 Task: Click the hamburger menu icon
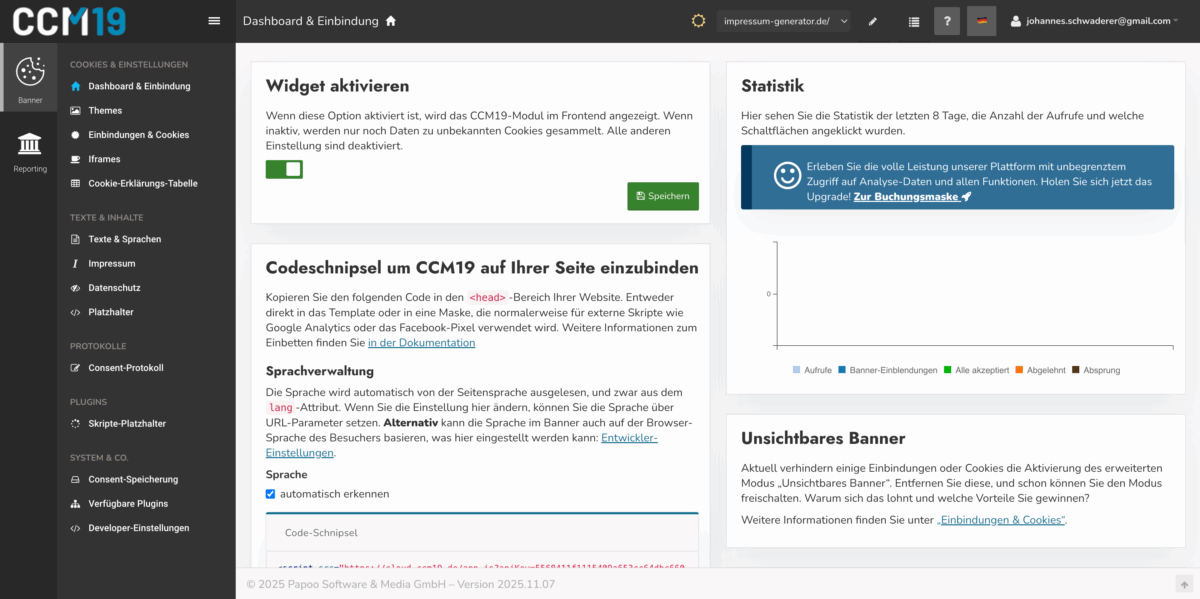214,21
